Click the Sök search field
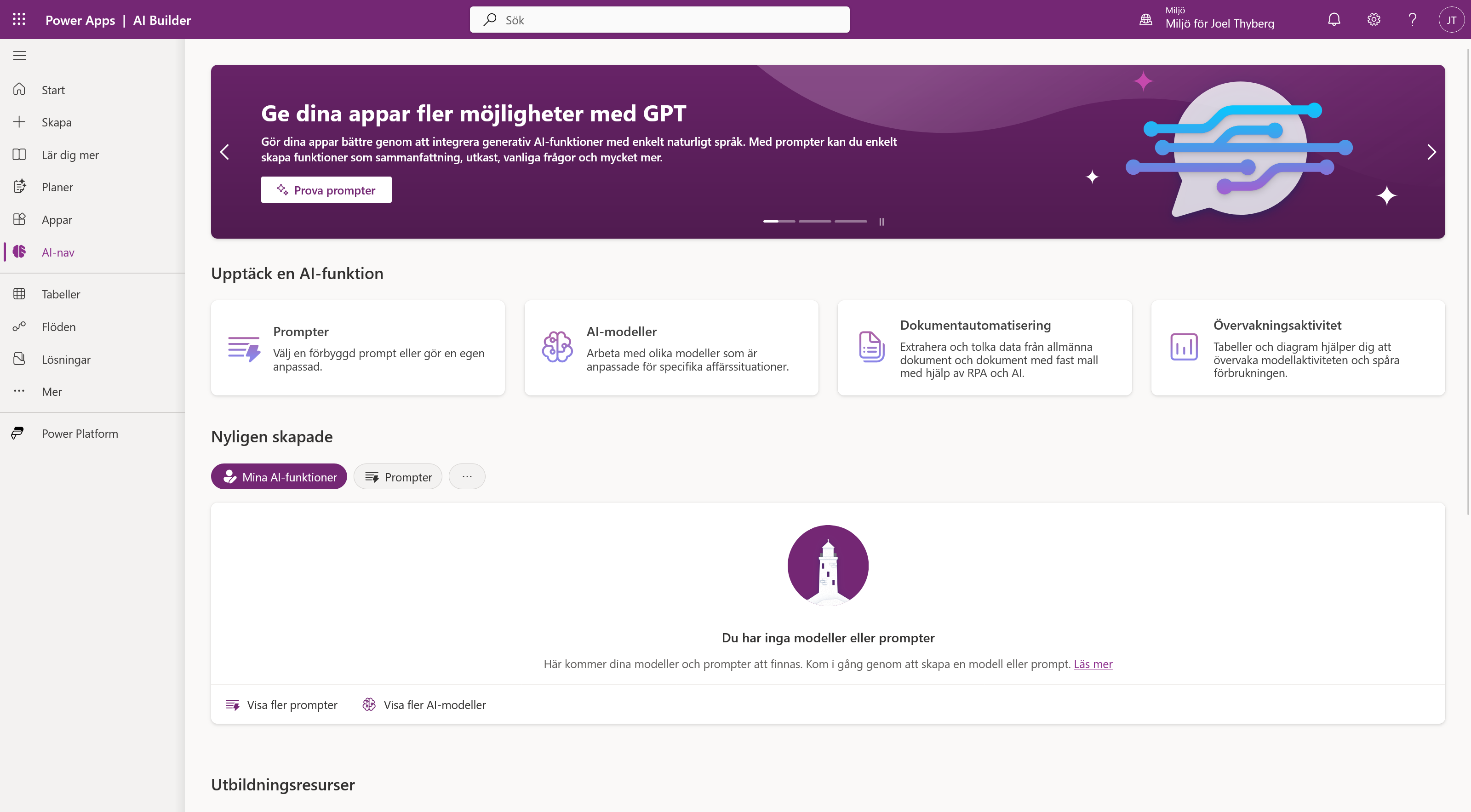The image size is (1471, 812). coord(659,19)
